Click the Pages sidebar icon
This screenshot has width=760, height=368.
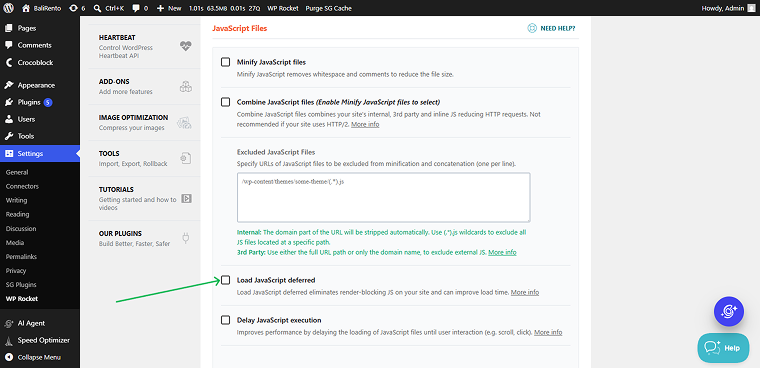[9, 28]
